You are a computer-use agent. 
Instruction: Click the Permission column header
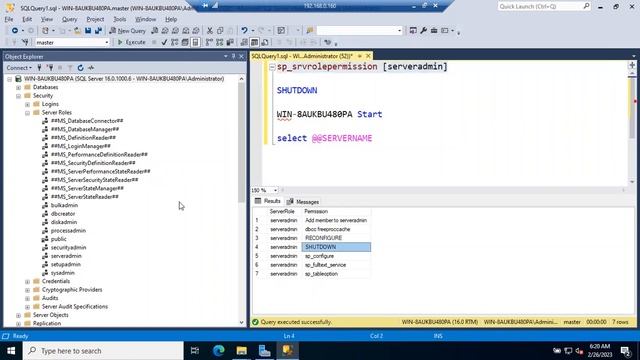(336, 211)
